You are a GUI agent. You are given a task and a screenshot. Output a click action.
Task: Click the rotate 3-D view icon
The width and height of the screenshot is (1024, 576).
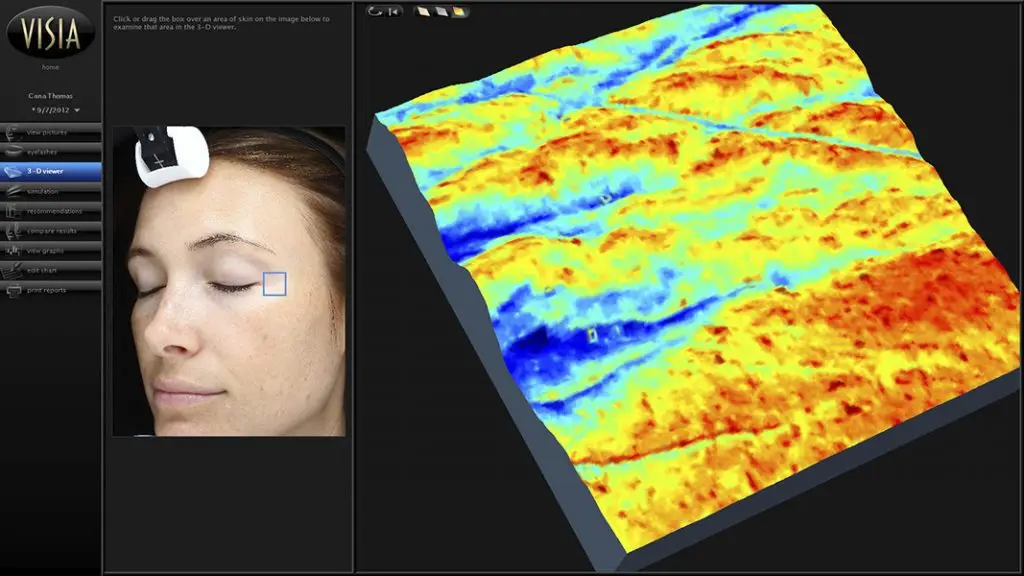pyautogui.click(x=375, y=12)
